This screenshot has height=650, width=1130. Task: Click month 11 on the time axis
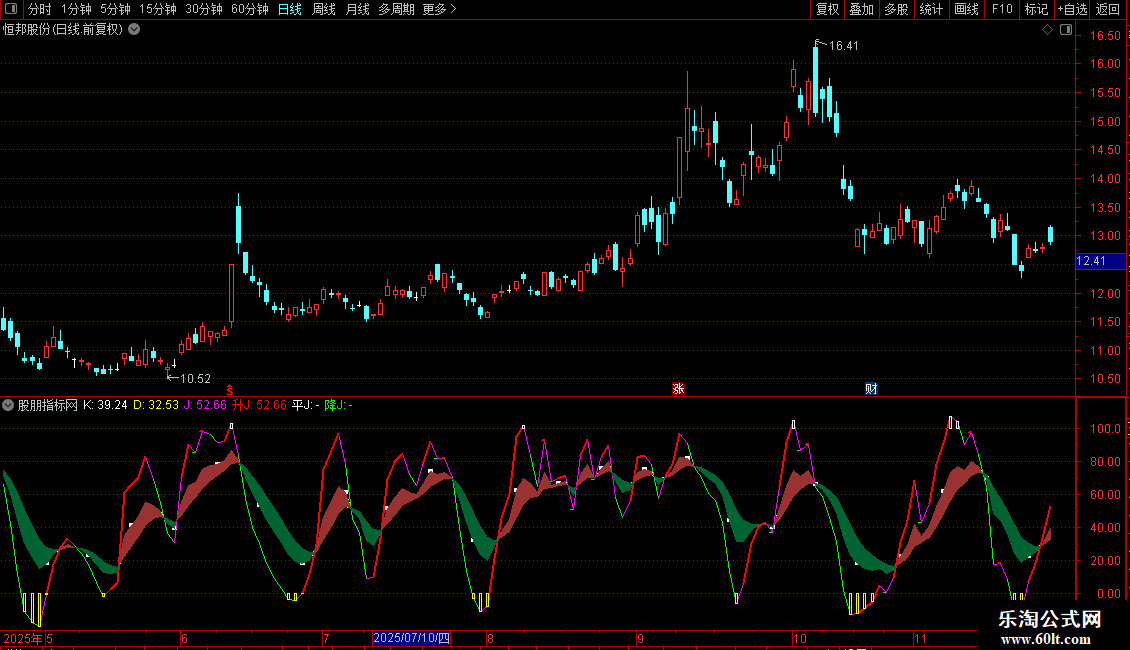pyautogui.click(x=920, y=638)
